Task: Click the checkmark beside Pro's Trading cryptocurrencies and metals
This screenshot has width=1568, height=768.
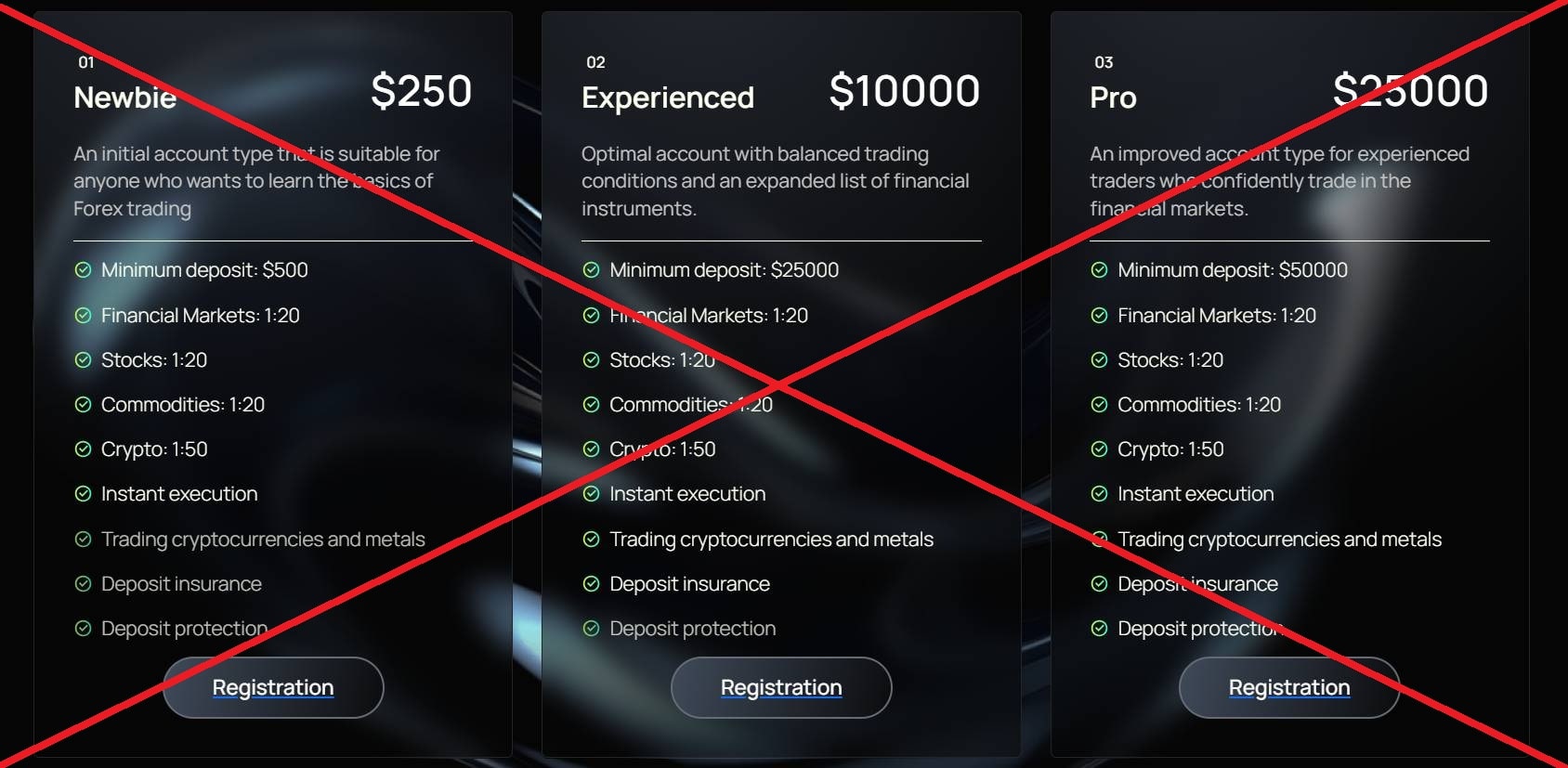Action: pos(1098,540)
